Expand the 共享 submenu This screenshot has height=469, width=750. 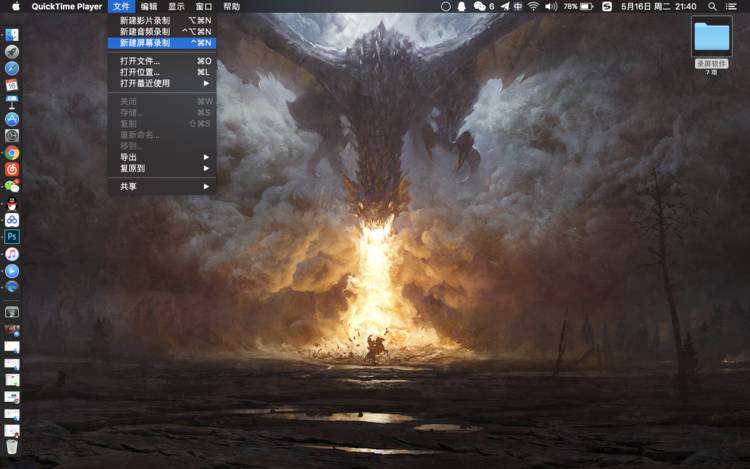162,186
